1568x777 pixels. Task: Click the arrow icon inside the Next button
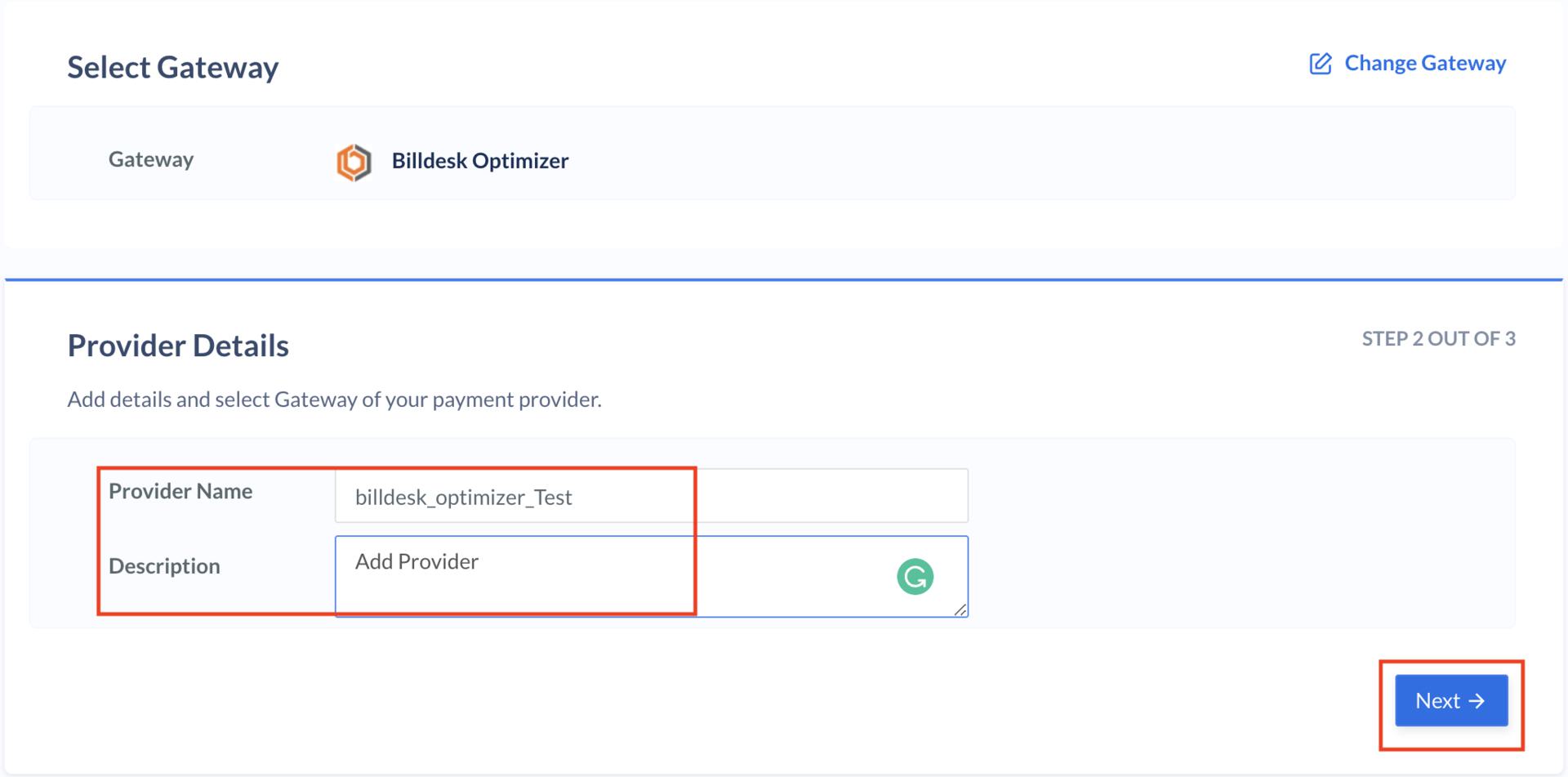click(1475, 700)
